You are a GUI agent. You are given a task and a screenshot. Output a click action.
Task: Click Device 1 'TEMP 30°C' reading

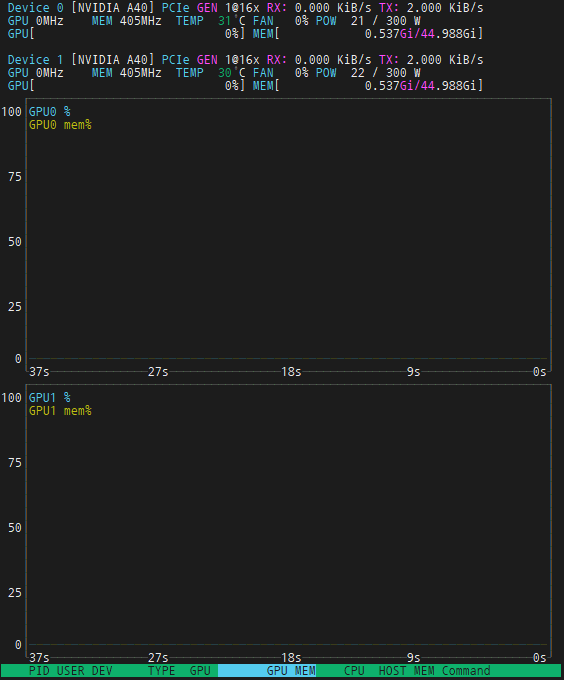(211, 73)
